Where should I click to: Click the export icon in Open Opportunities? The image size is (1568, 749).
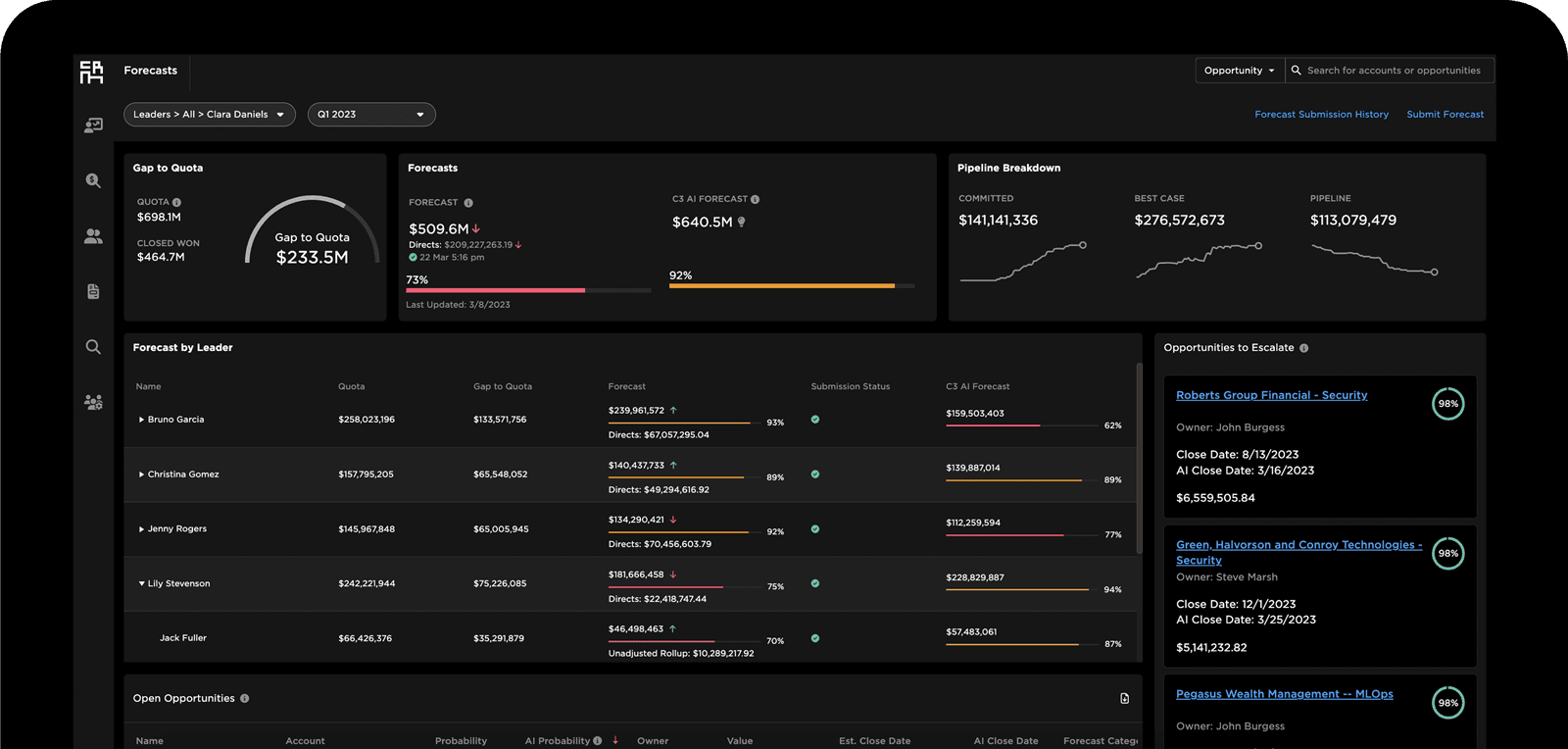(1124, 698)
